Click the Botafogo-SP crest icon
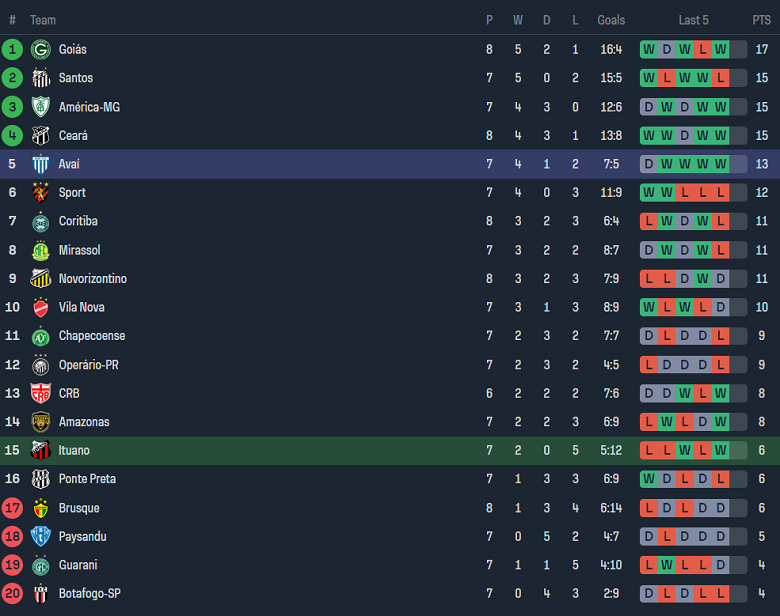Screen dimensions: 780x616 40,594
